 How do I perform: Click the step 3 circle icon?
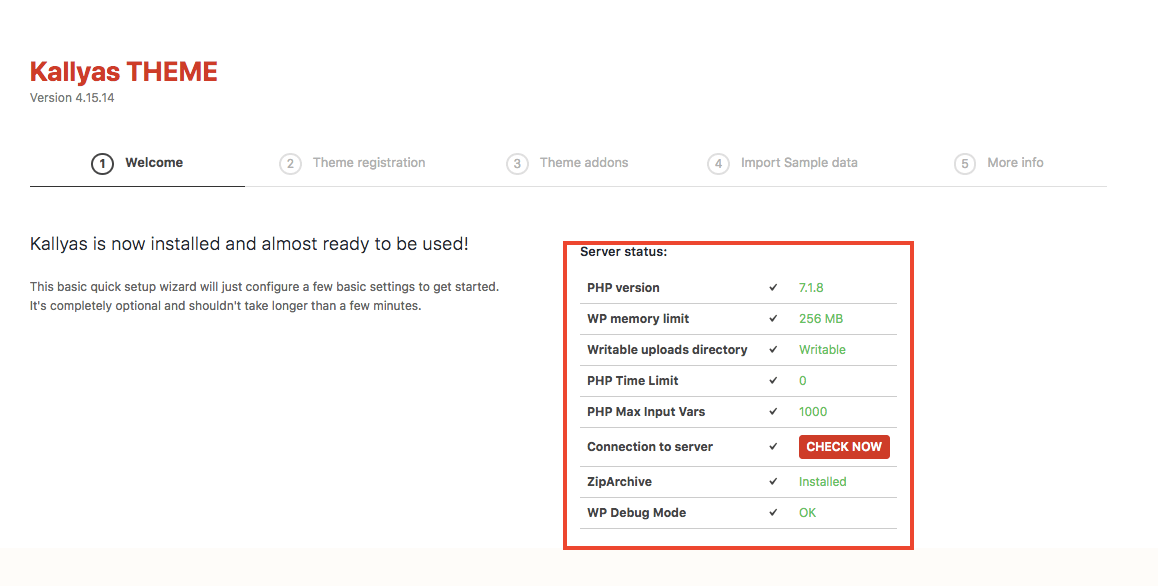click(x=517, y=163)
